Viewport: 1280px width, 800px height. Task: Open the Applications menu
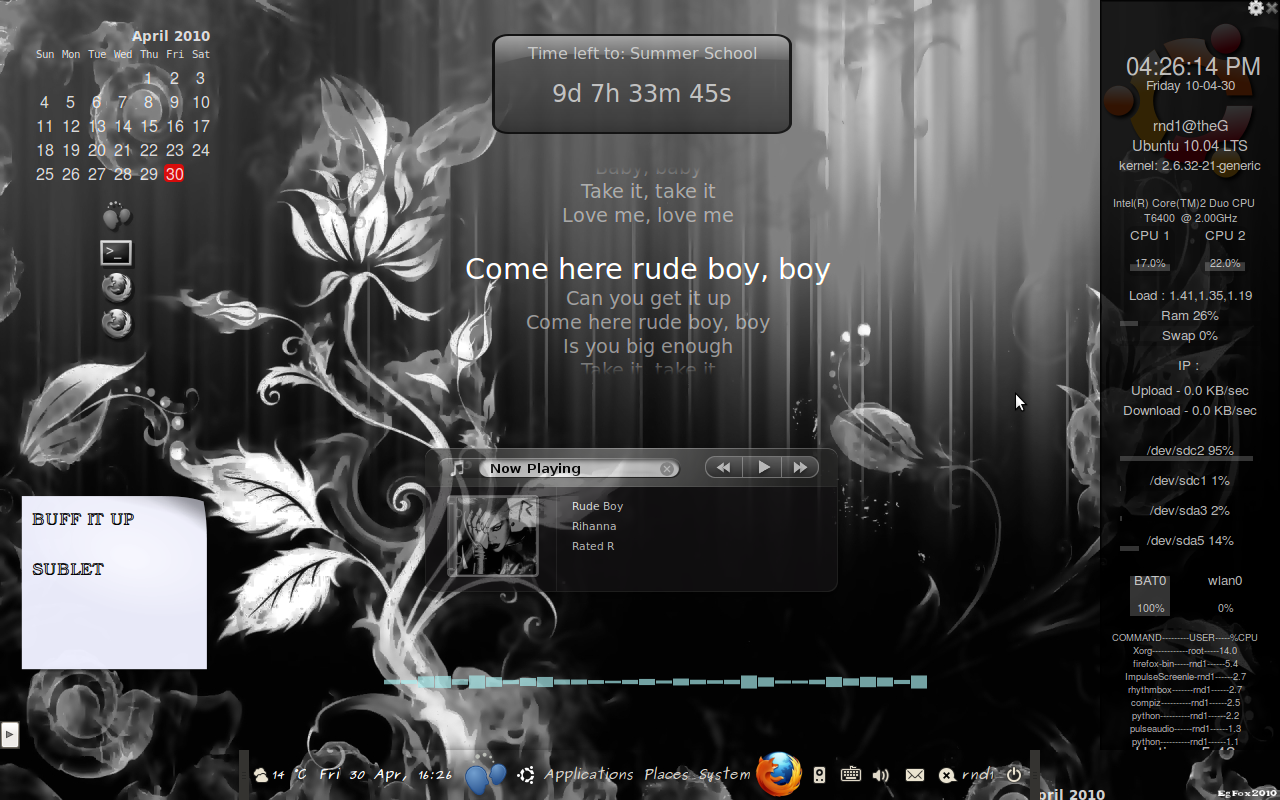[x=589, y=775]
